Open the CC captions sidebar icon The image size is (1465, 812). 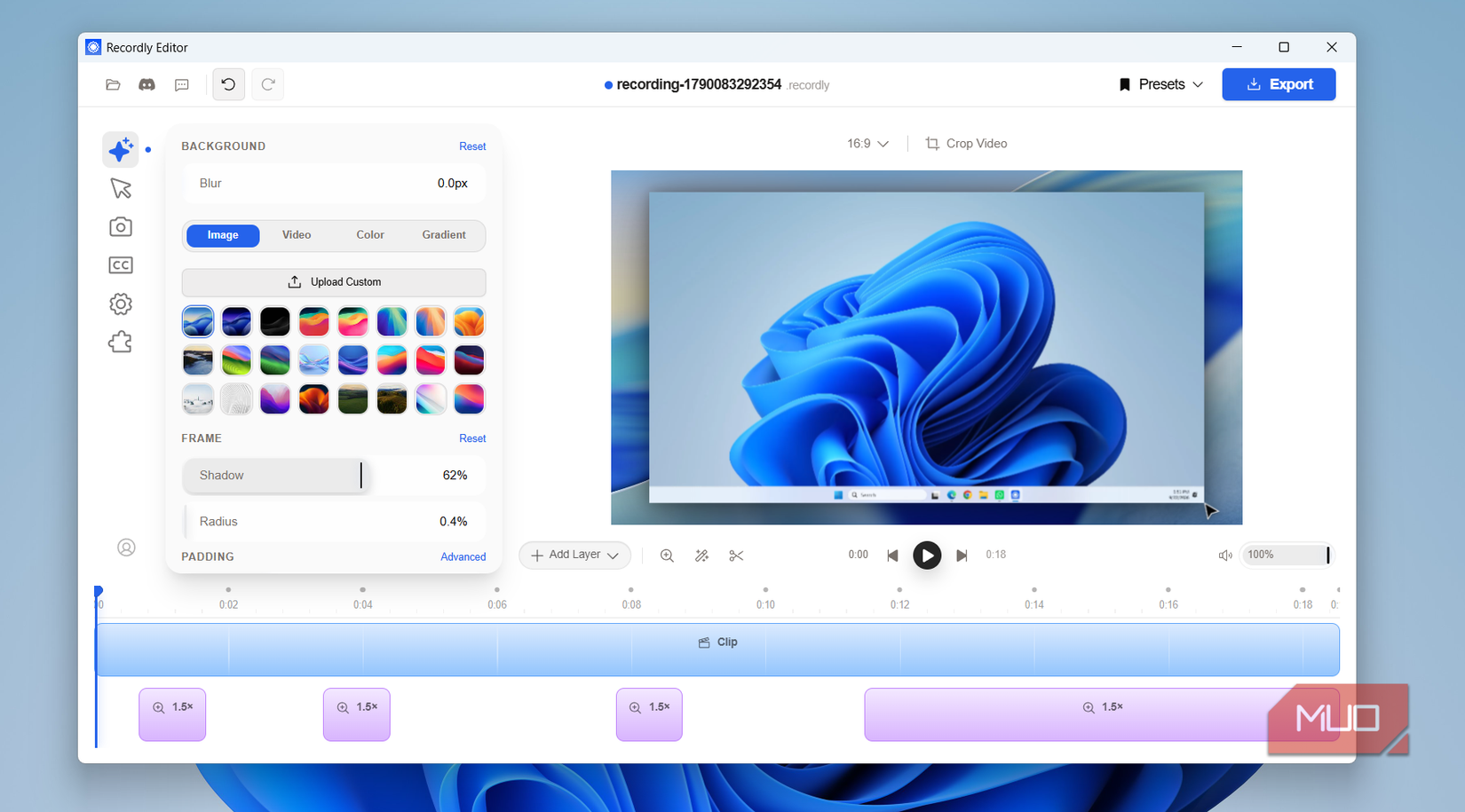click(121, 265)
